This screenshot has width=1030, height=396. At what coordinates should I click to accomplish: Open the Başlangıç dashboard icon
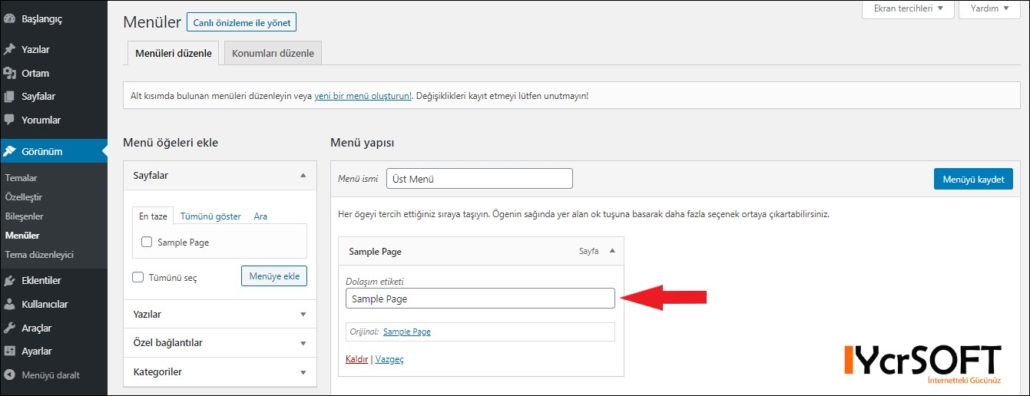click(9, 19)
